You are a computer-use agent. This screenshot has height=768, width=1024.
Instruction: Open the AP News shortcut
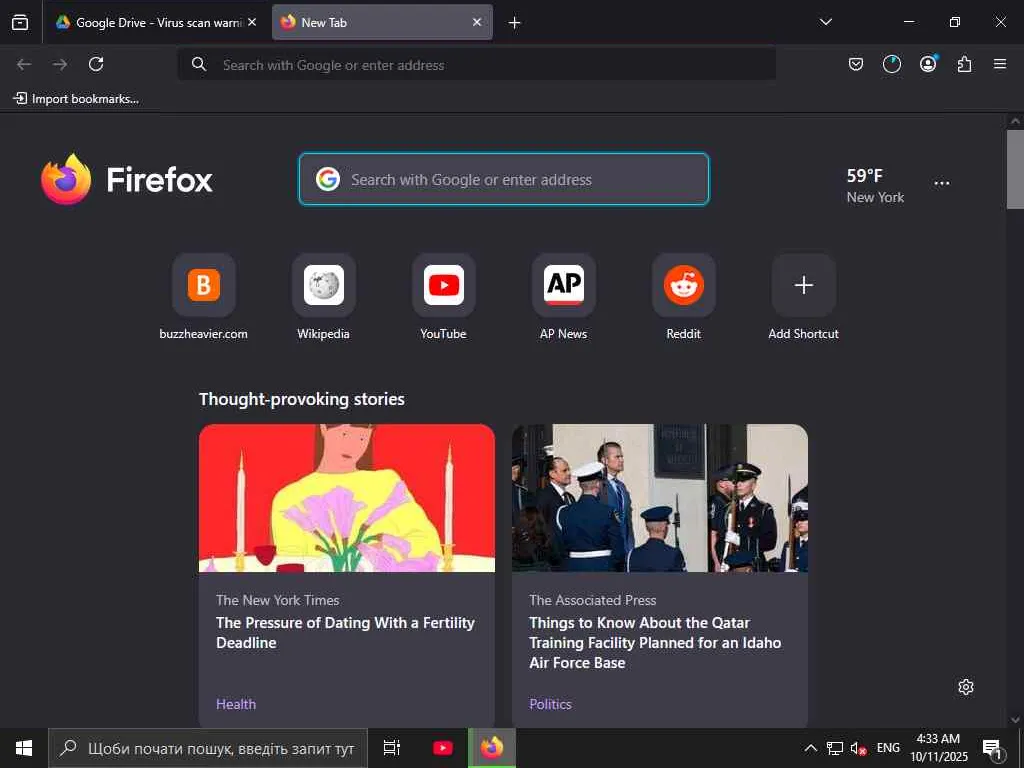(564, 297)
